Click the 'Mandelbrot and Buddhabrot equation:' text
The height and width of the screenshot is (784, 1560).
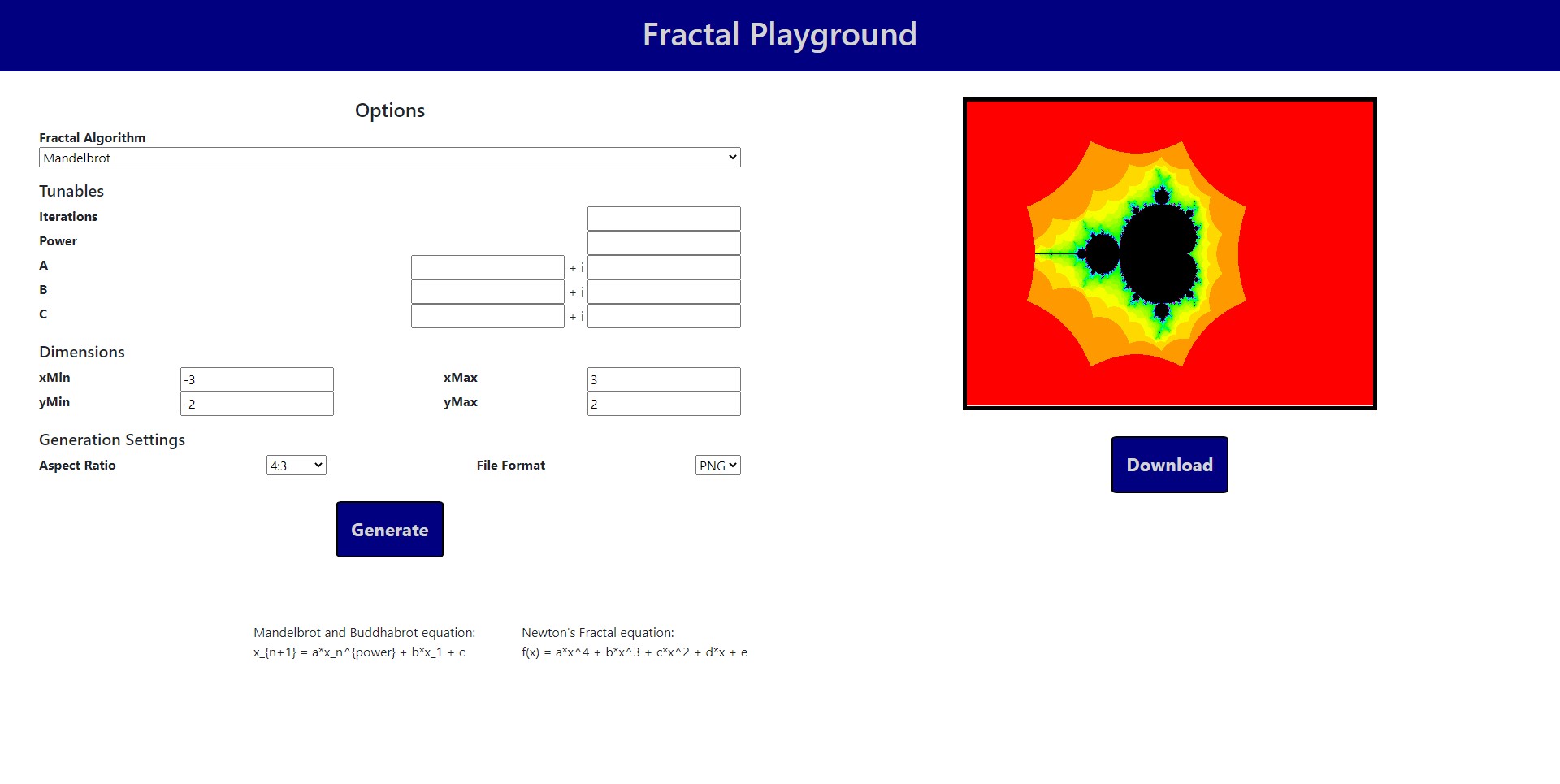365,633
